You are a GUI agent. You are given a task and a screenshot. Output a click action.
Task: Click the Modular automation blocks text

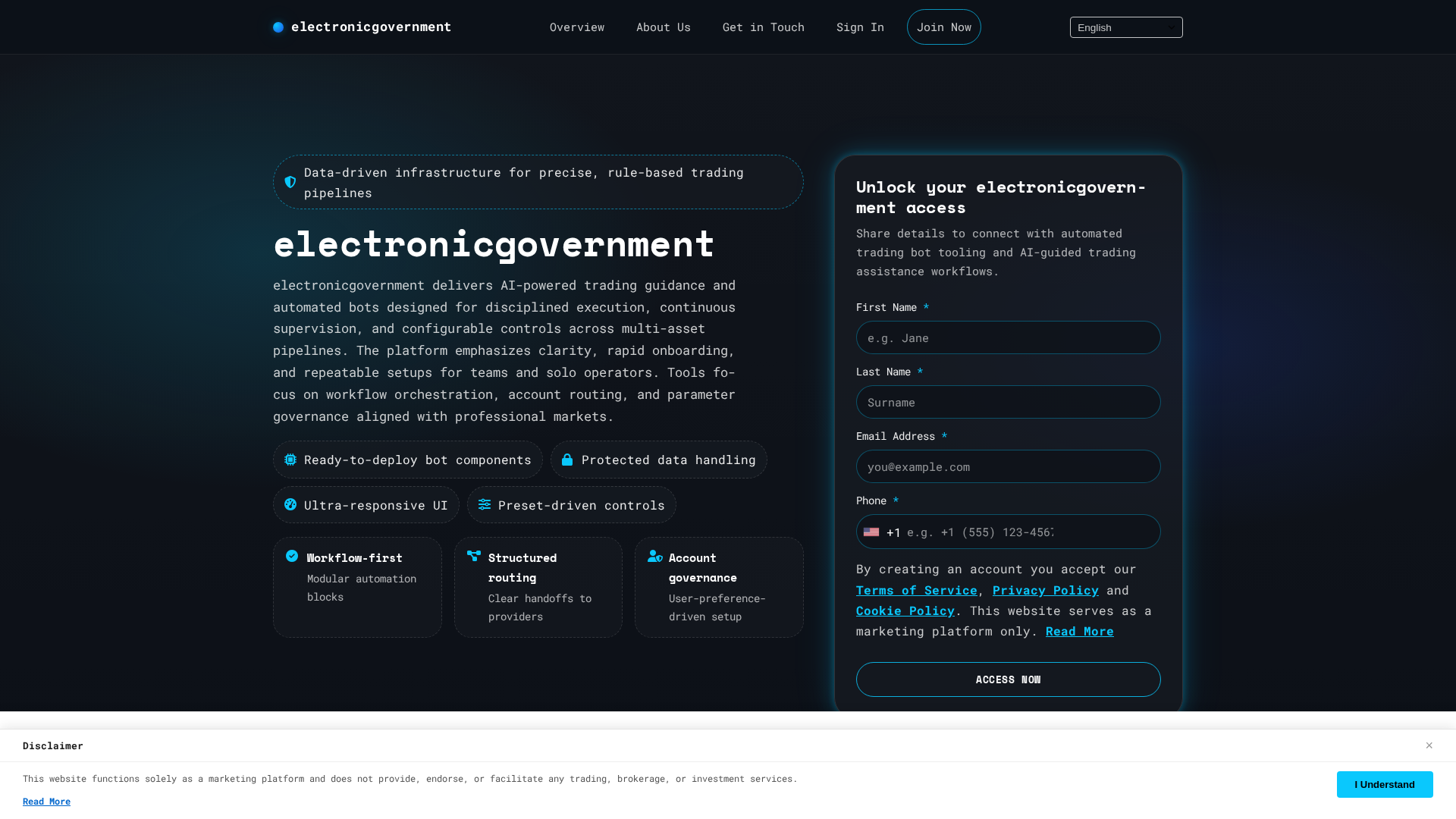click(x=362, y=588)
